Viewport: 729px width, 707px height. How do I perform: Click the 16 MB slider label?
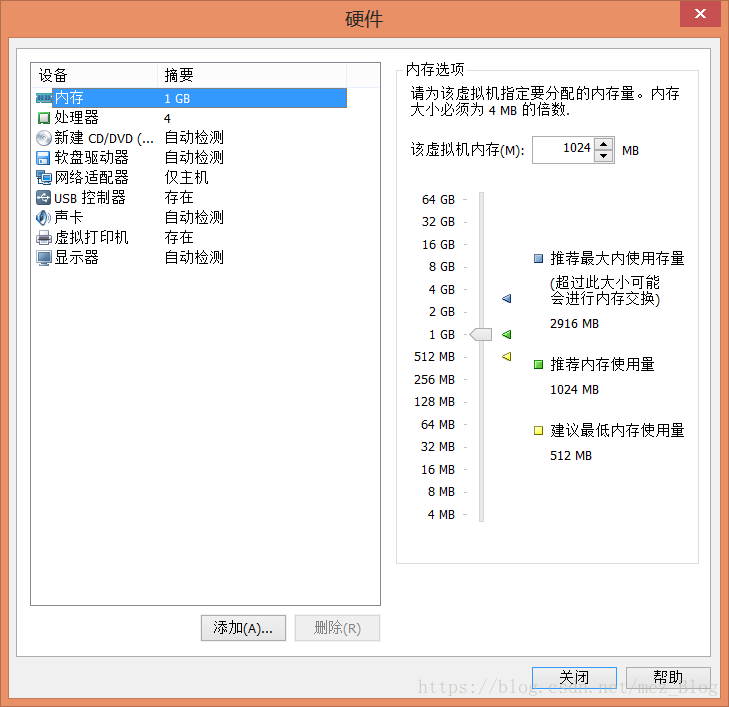click(438, 469)
